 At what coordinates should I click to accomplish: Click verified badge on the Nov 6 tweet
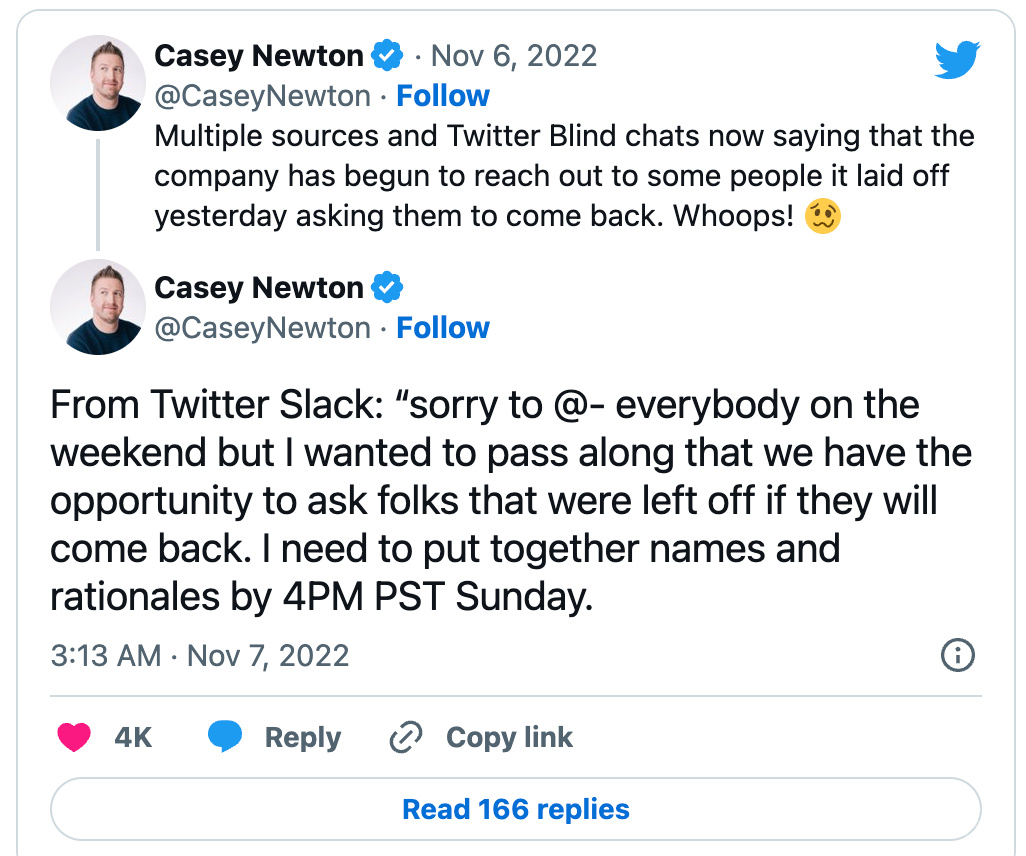387,56
